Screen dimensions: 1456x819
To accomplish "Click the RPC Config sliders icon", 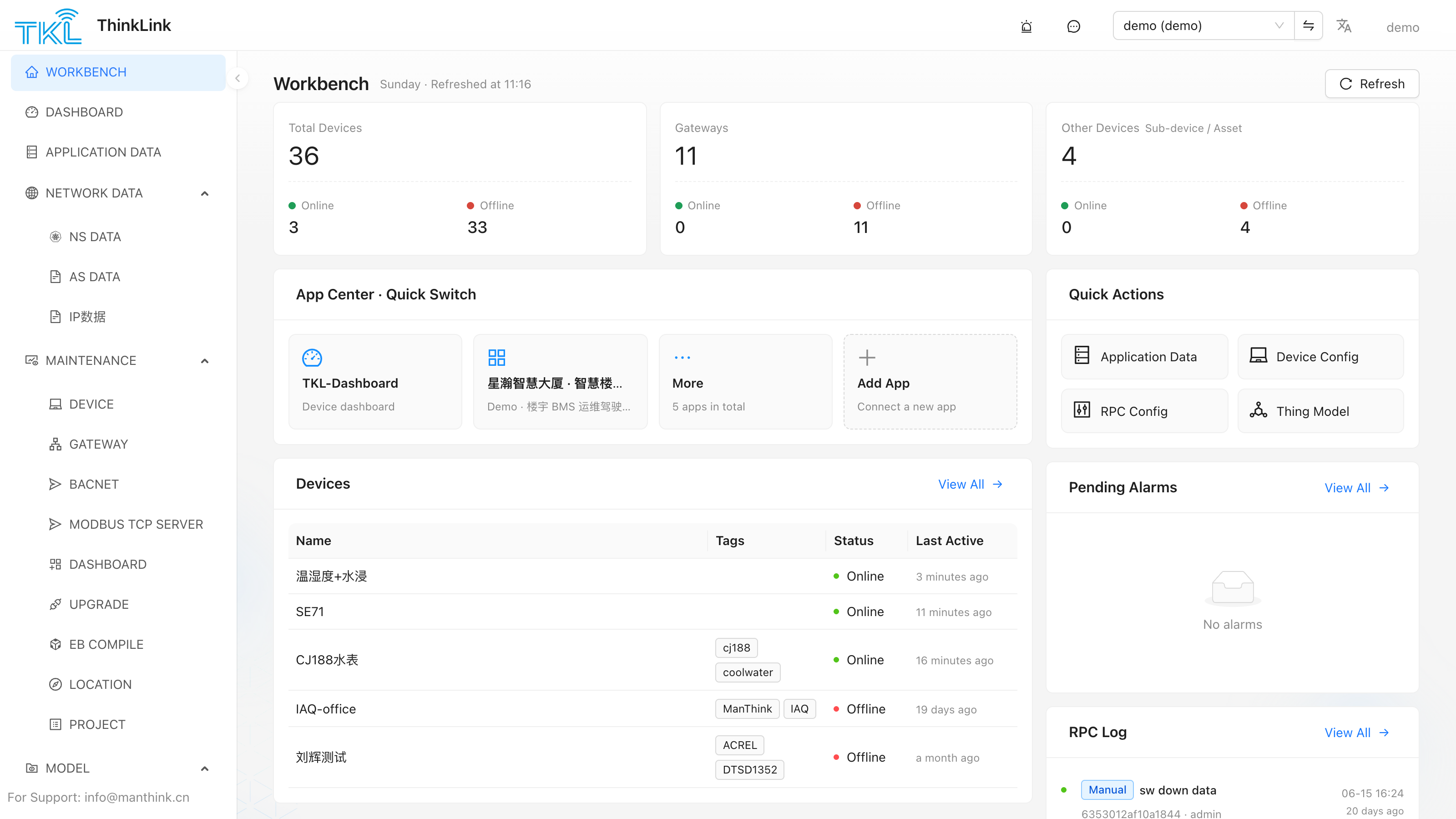I will pos(1081,409).
